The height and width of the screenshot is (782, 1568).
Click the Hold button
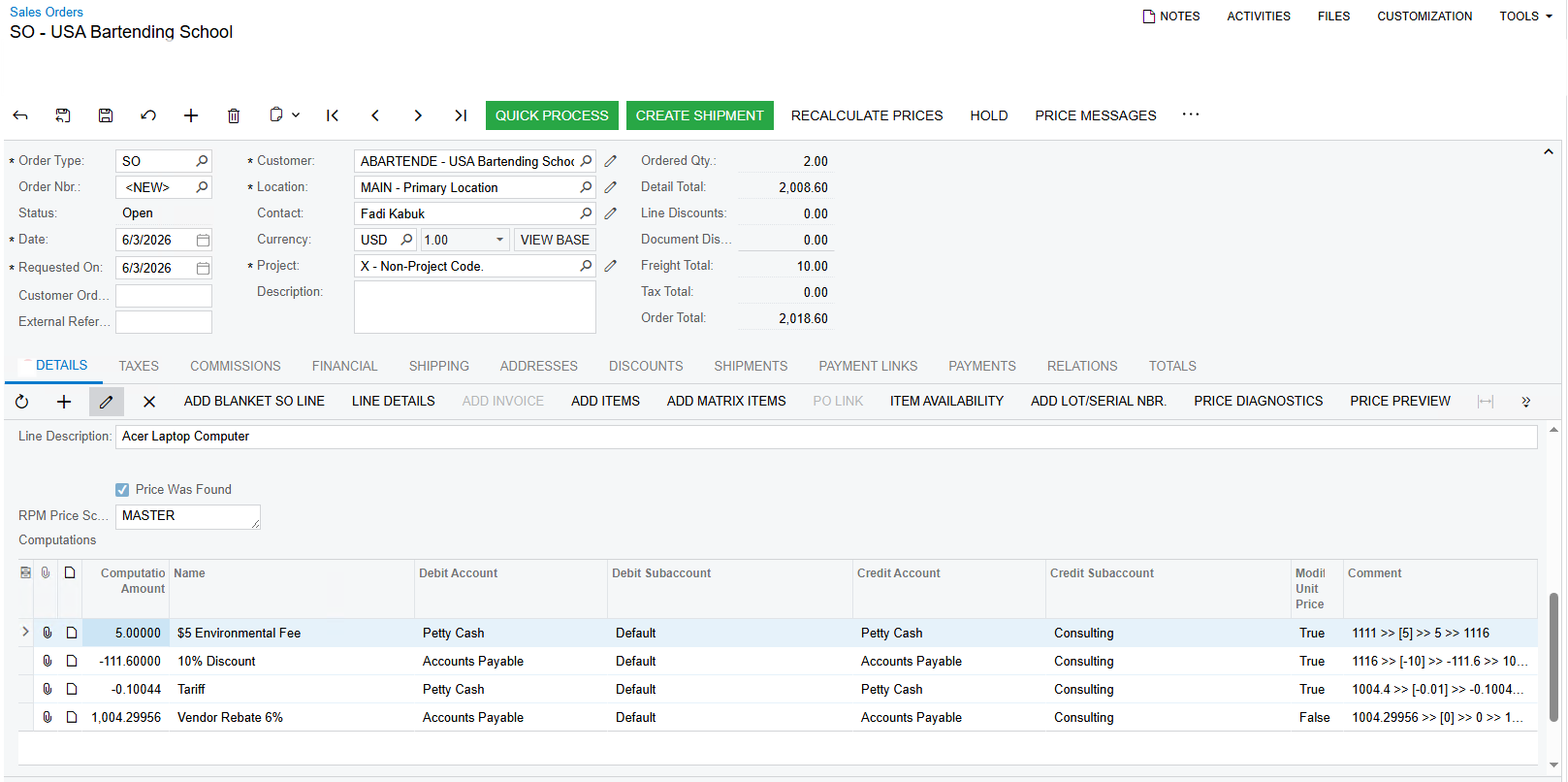(989, 115)
